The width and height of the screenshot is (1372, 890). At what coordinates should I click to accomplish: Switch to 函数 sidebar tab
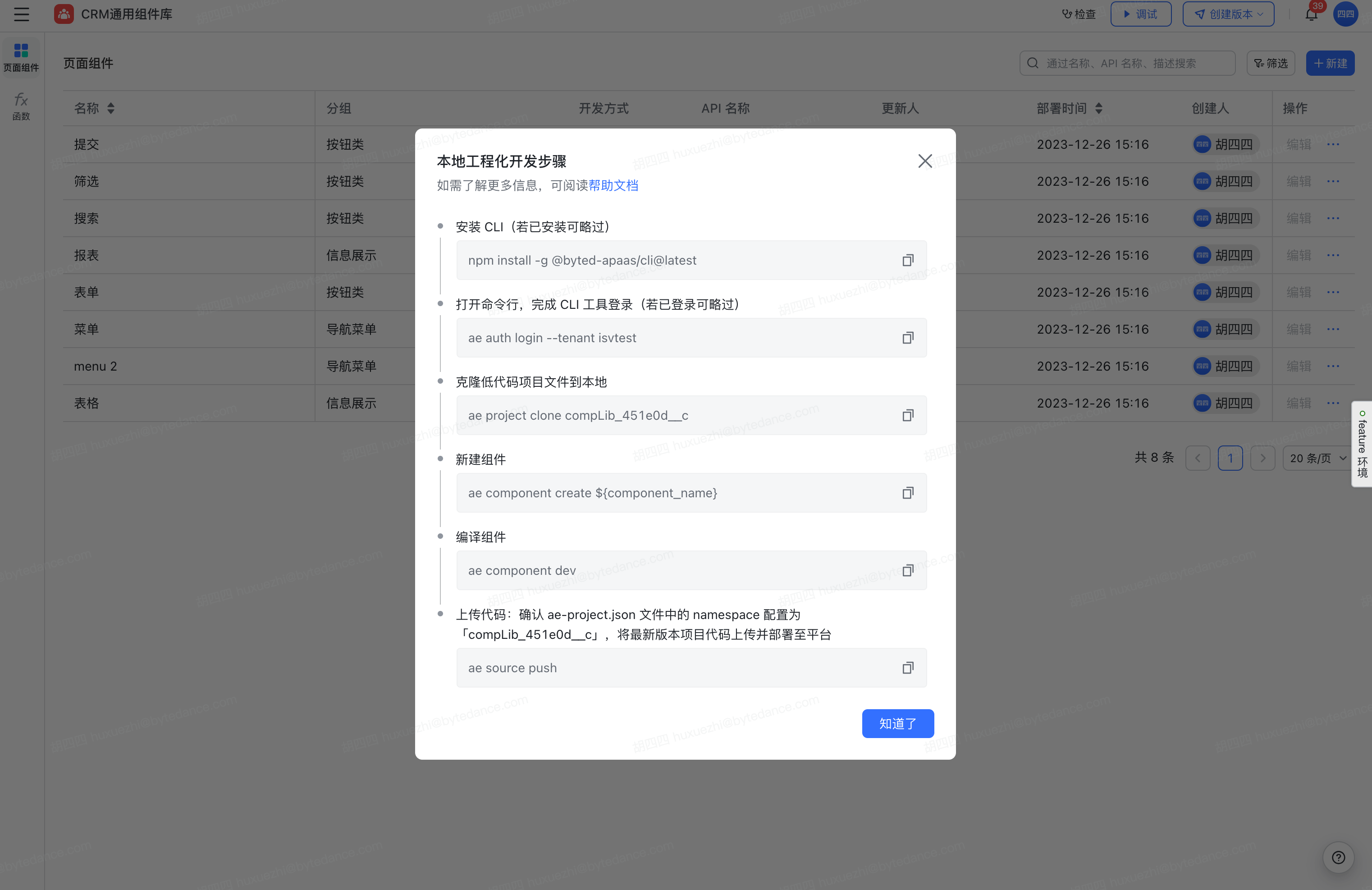click(21, 107)
